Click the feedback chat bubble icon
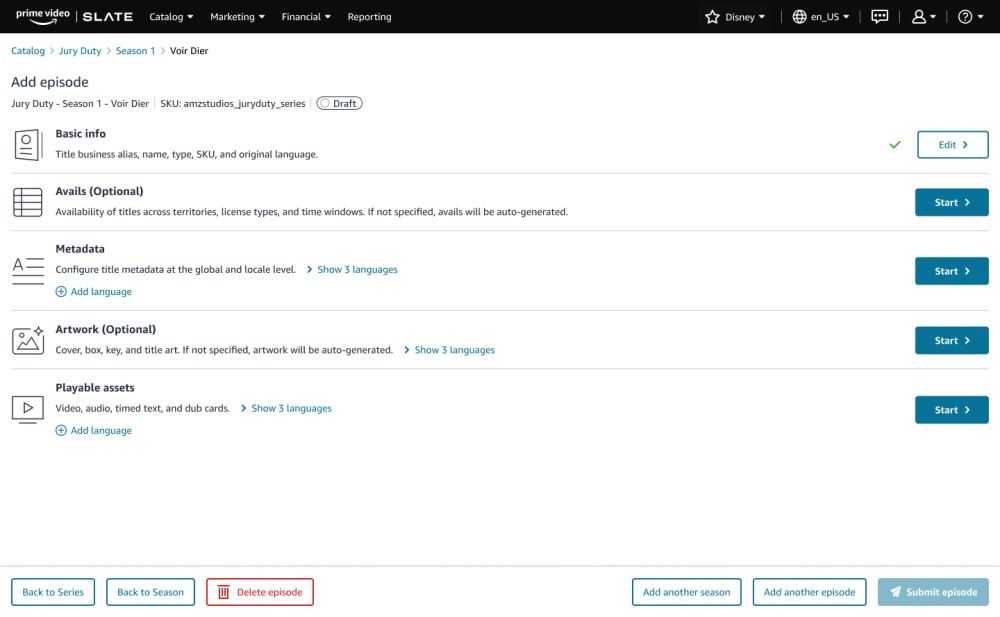 click(x=880, y=17)
